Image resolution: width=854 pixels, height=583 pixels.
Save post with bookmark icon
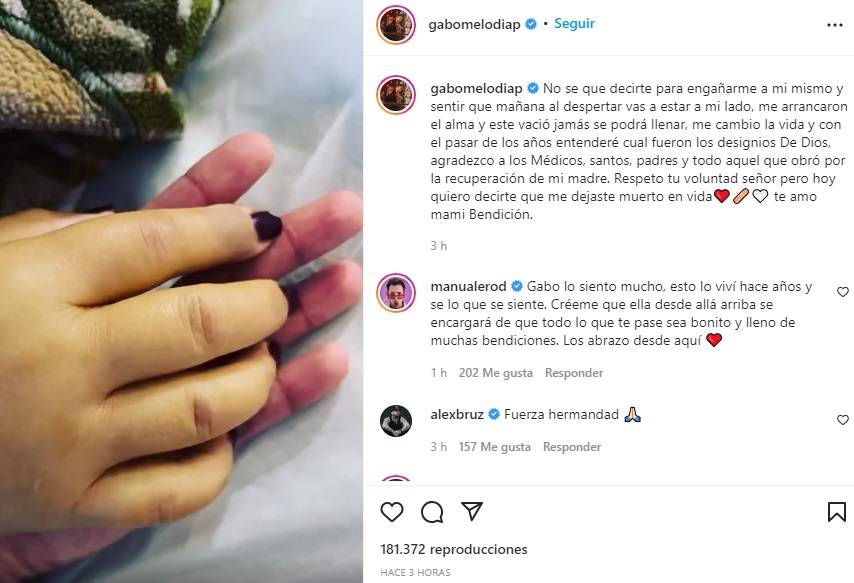click(x=837, y=512)
